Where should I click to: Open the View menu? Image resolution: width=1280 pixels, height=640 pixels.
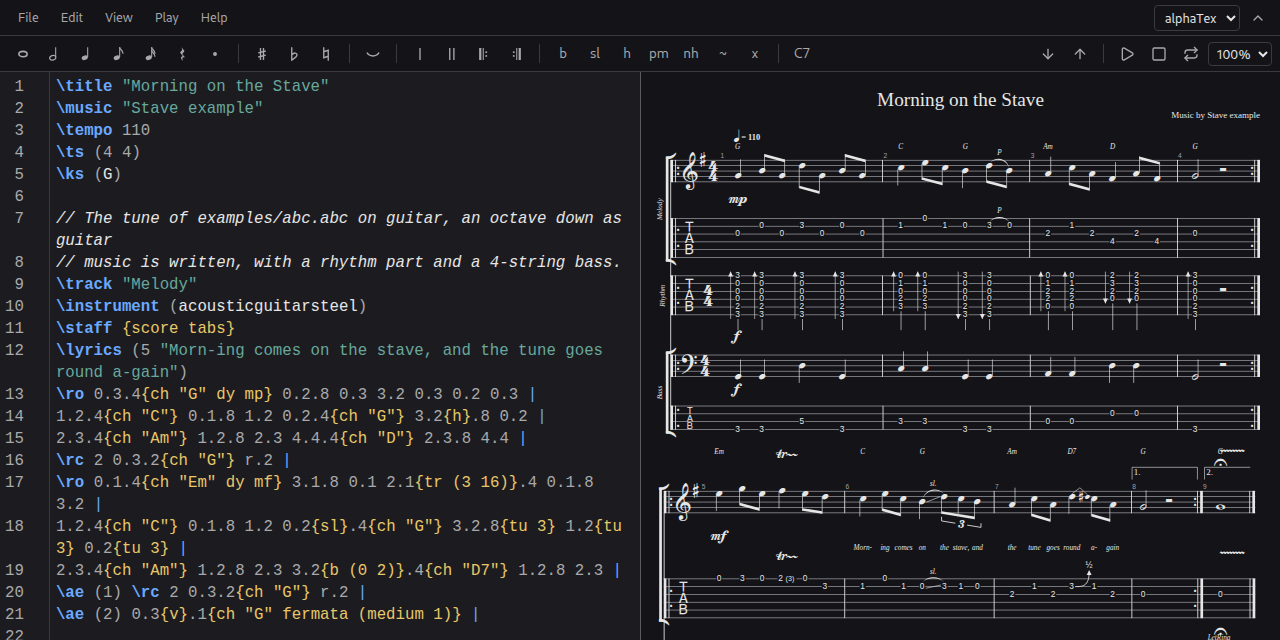(x=119, y=18)
